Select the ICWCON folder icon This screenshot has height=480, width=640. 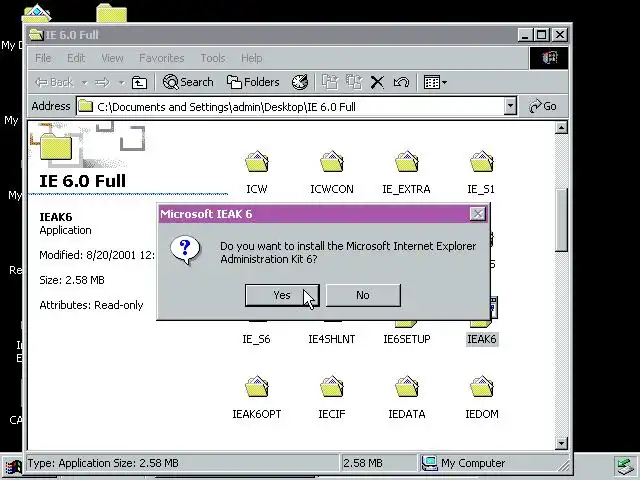pyautogui.click(x=332, y=162)
